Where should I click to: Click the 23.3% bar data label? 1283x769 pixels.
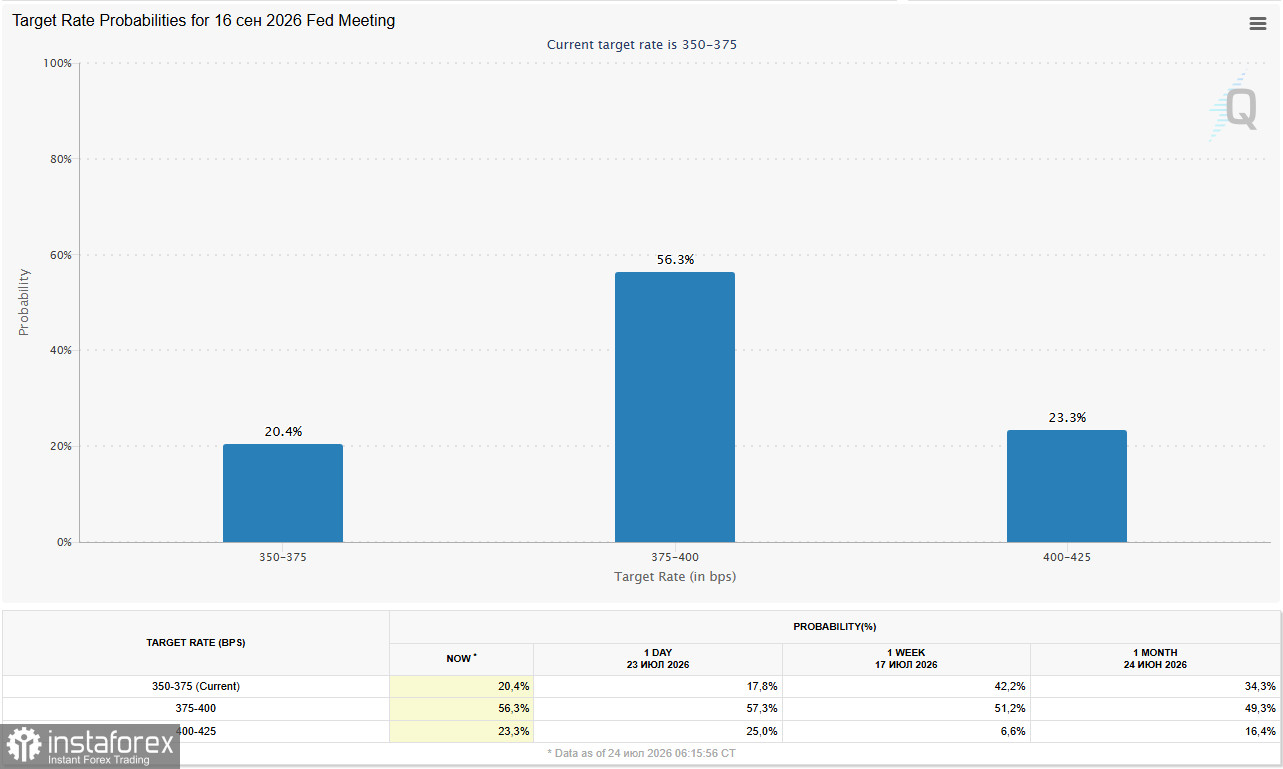click(x=1067, y=418)
